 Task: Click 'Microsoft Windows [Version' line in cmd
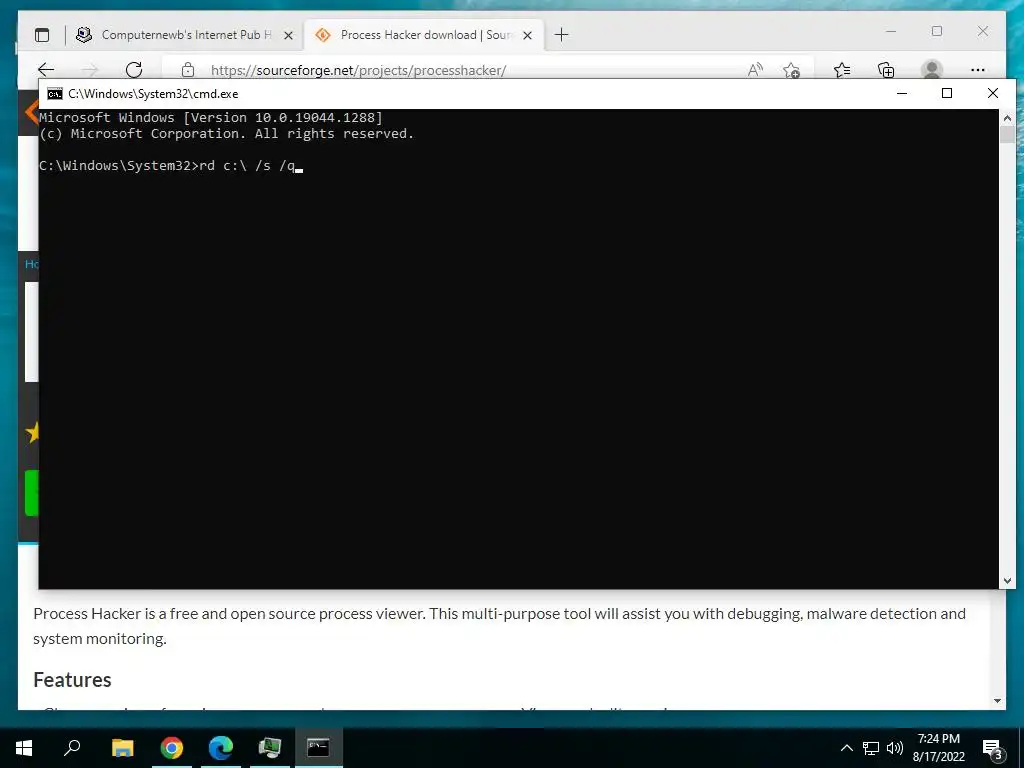(x=211, y=118)
